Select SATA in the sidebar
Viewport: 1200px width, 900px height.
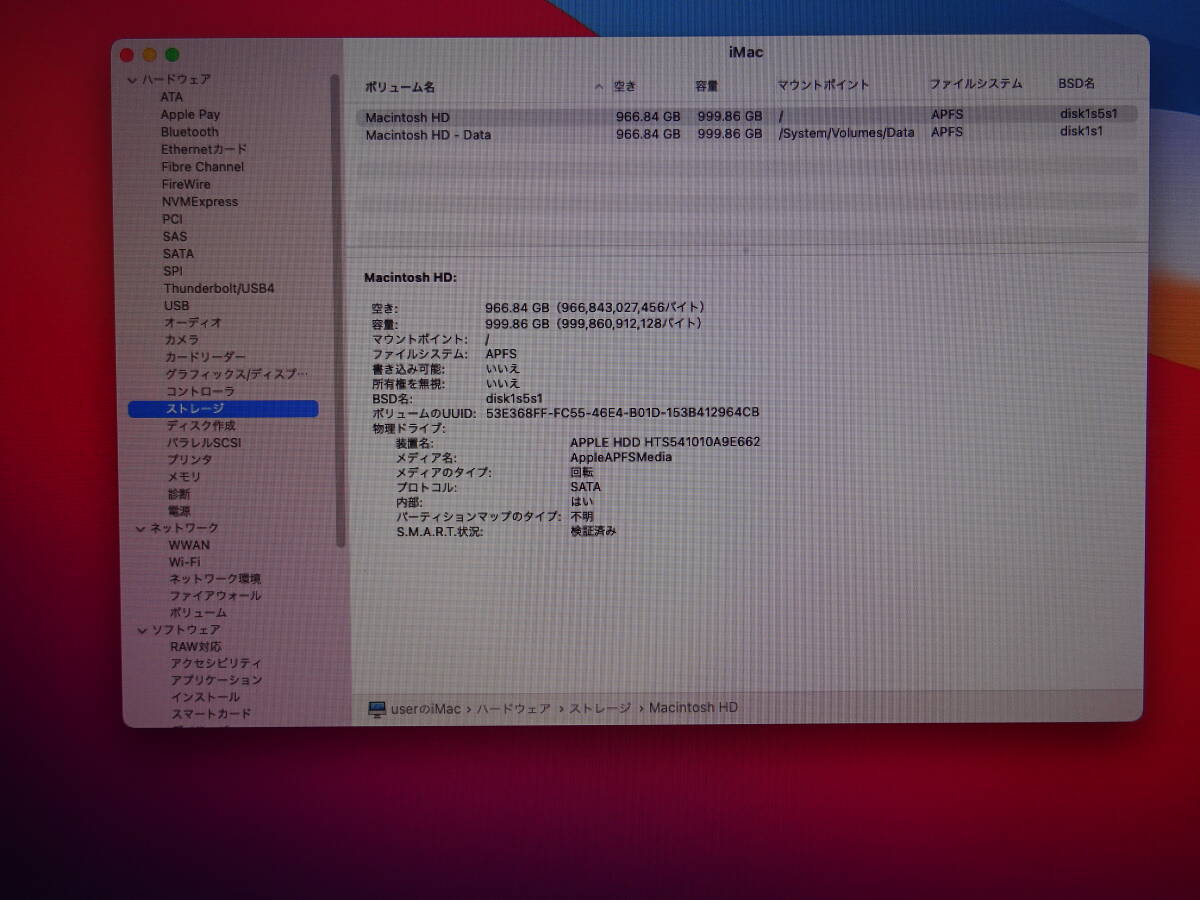(x=178, y=253)
